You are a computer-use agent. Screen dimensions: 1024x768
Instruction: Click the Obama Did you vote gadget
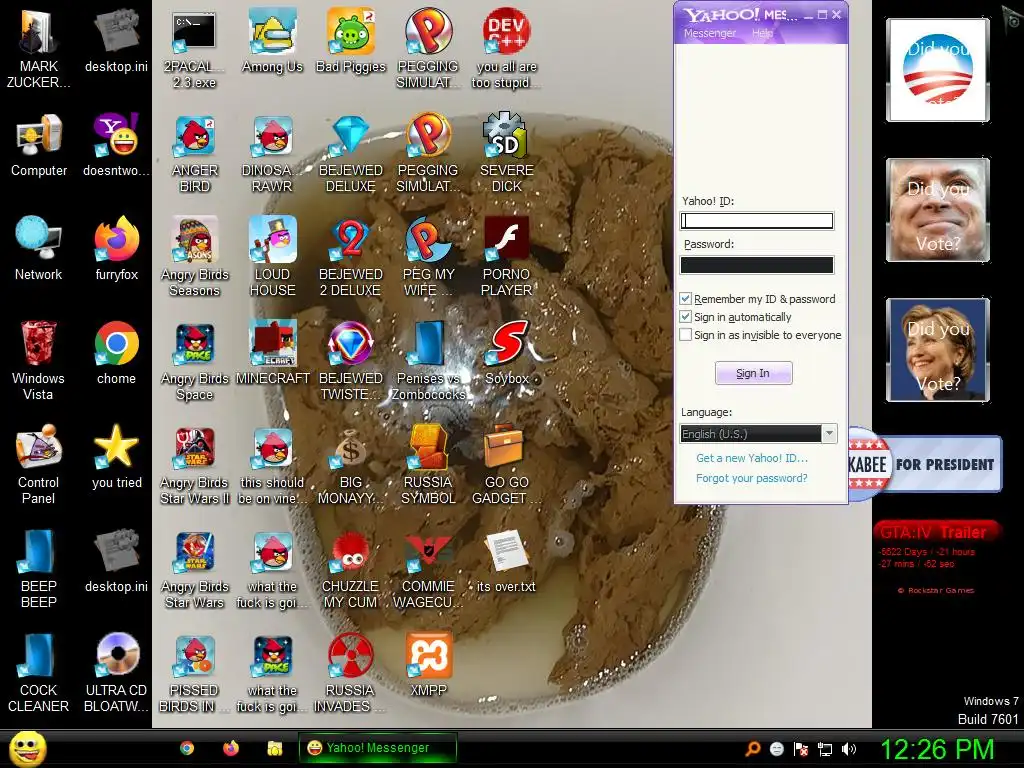tap(937, 70)
